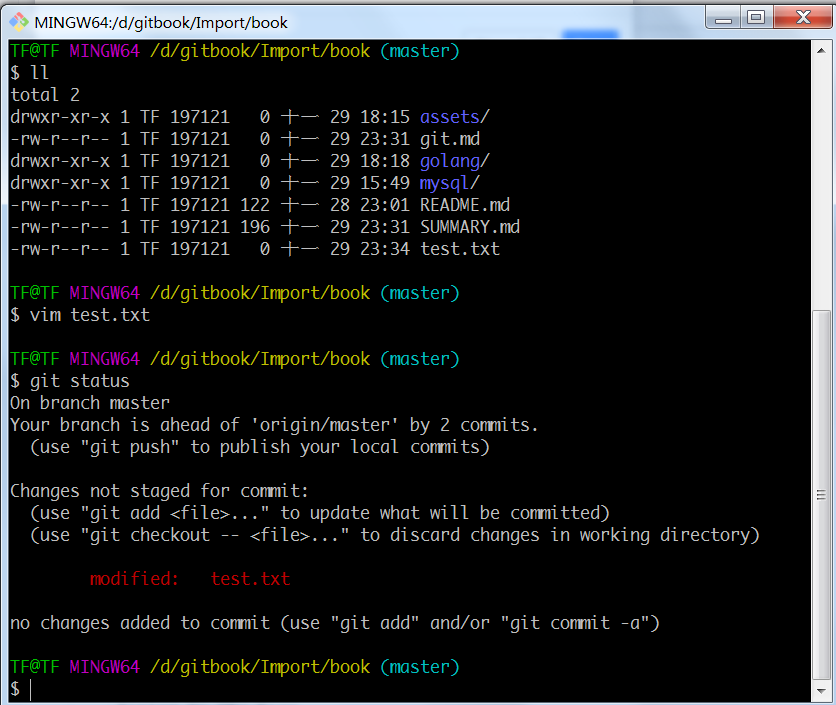The width and height of the screenshot is (836, 705).
Task: Minimize the MINGW64 terminal window
Action: [723, 17]
